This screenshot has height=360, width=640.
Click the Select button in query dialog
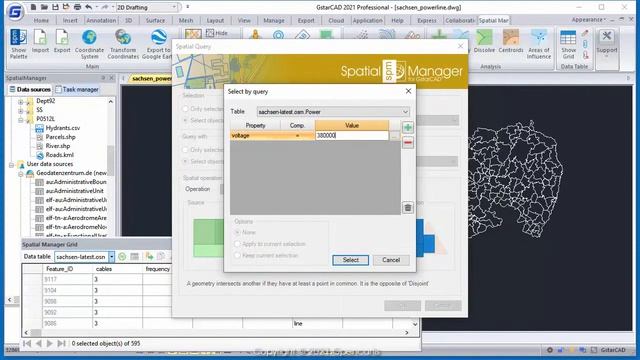pos(350,260)
